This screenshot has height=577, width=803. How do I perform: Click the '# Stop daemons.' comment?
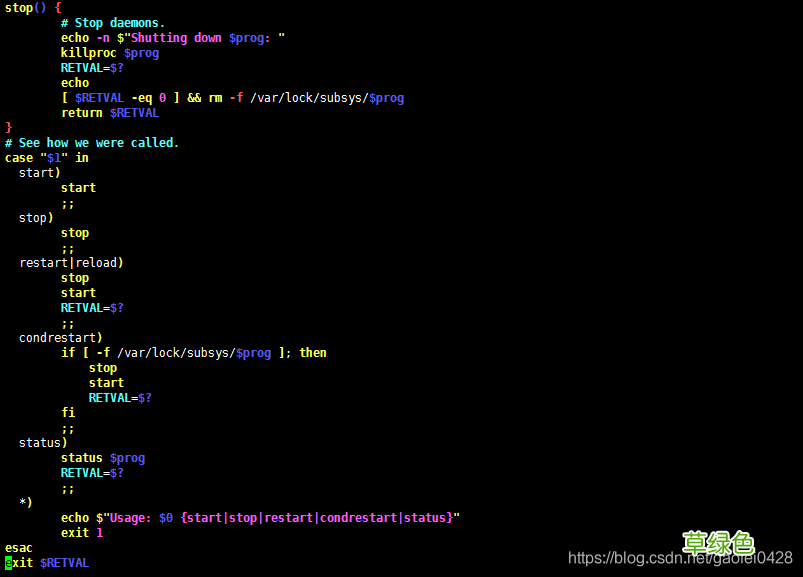pos(113,23)
